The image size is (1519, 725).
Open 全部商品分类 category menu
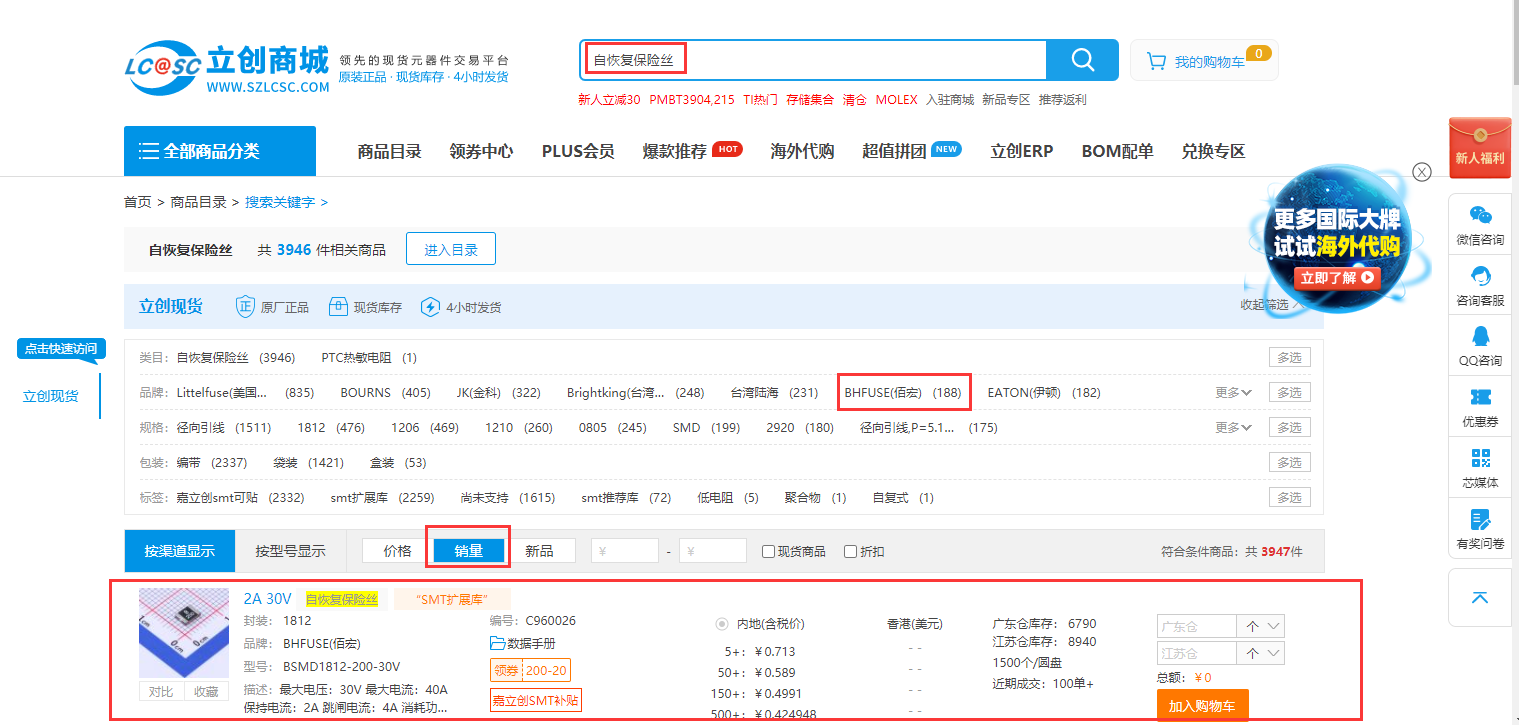click(220, 151)
